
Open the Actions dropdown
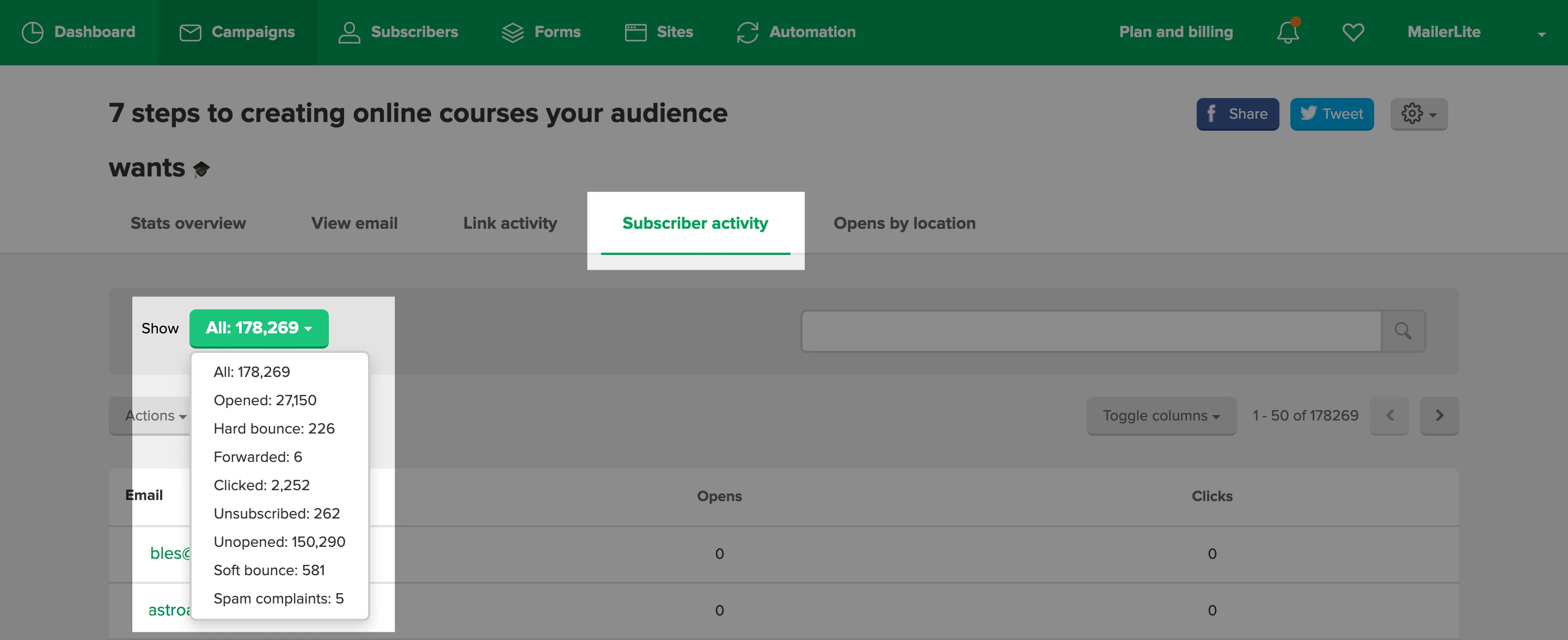[155, 415]
